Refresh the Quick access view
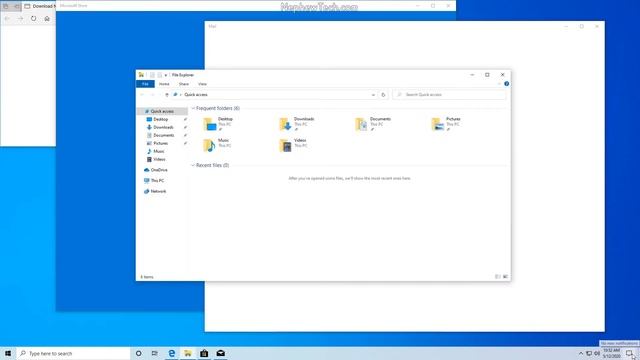The height and width of the screenshot is (360, 640). tap(383, 95)
